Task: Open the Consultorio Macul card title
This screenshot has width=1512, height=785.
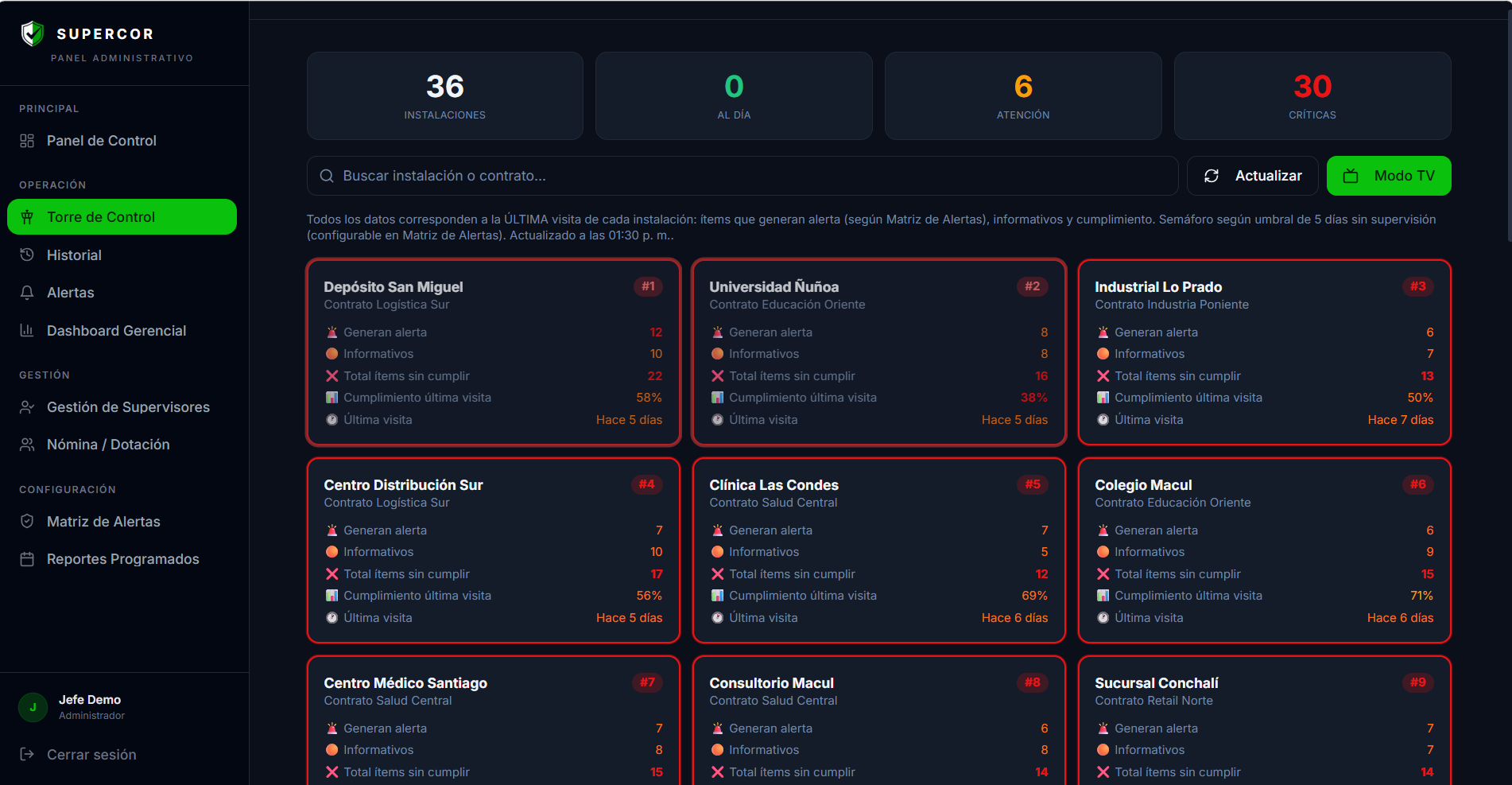Action: (772, 683)
